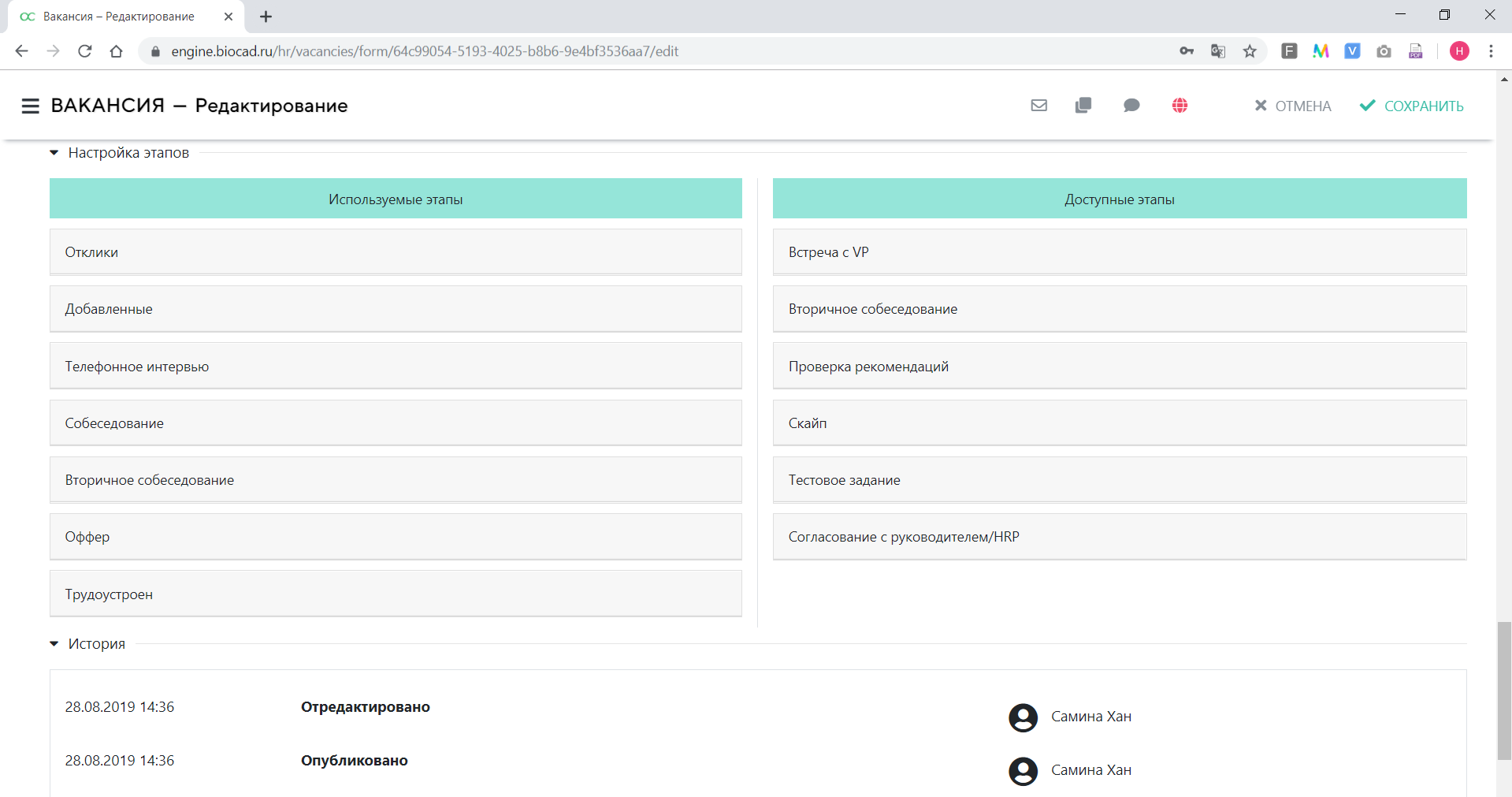Collapse the История section
Screen dimensions: 1512x797
point(54,644)
